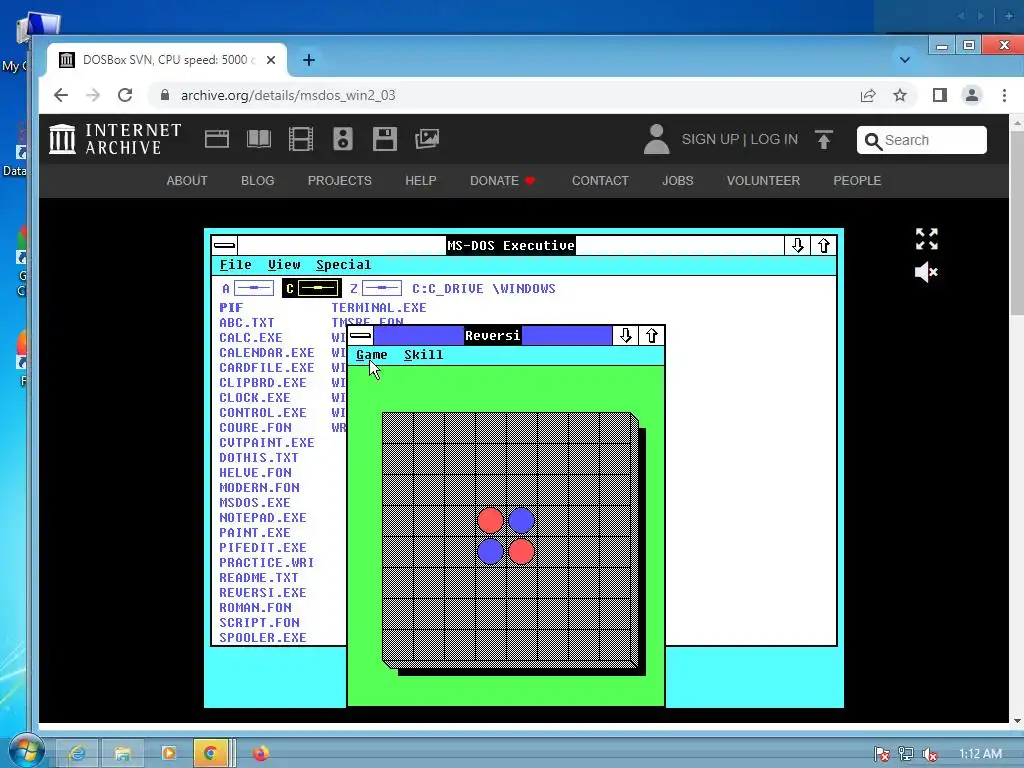Viewport: 1024px width, 768px height.
Task: Open the Chrome three-dot menu
Action: coord(1004,95)
